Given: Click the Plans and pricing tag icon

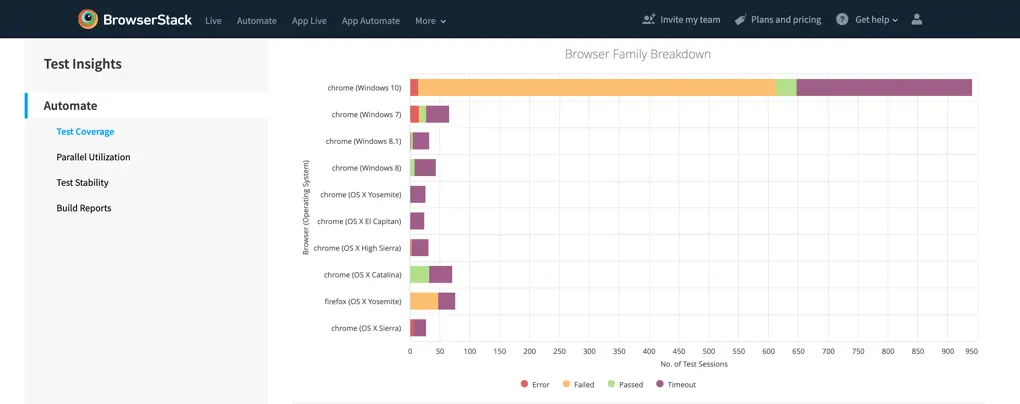Looking at the screenshot, I should 740,19.
